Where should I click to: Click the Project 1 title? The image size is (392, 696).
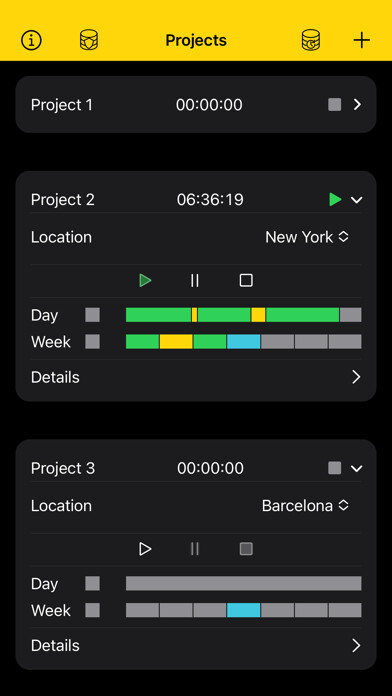click(62, 105)
